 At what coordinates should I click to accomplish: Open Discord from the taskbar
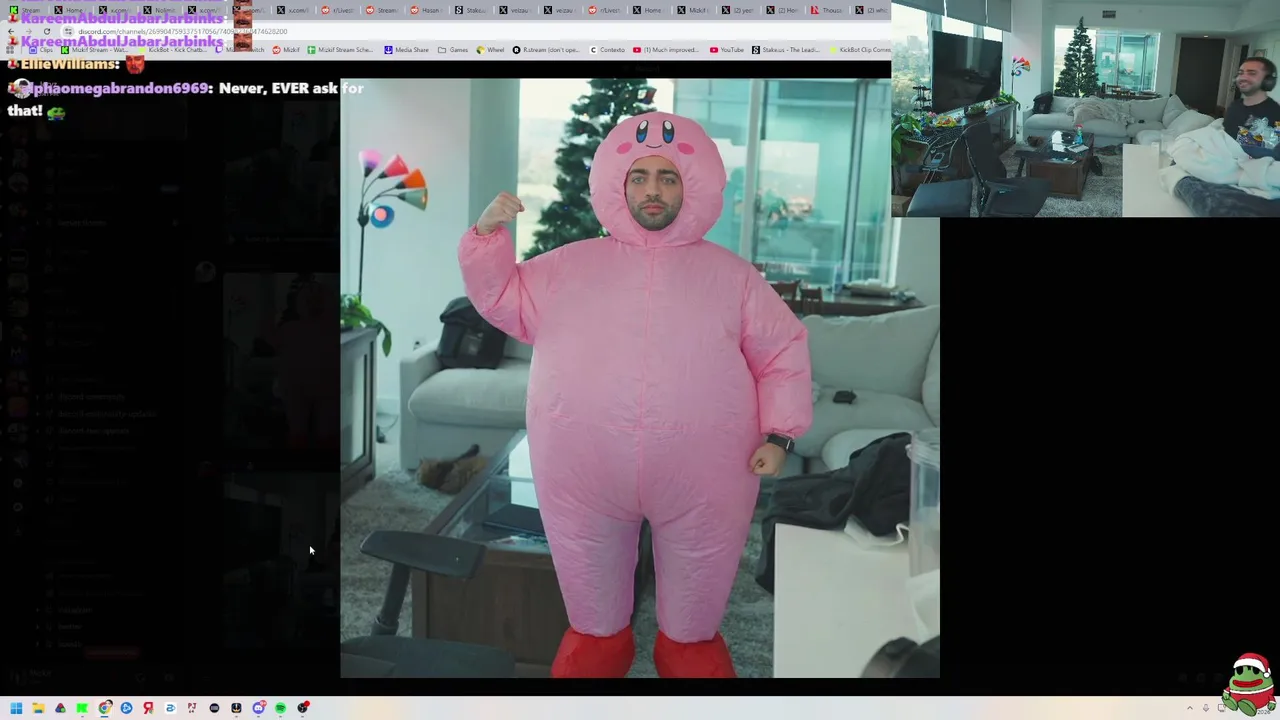click(258, 708)
